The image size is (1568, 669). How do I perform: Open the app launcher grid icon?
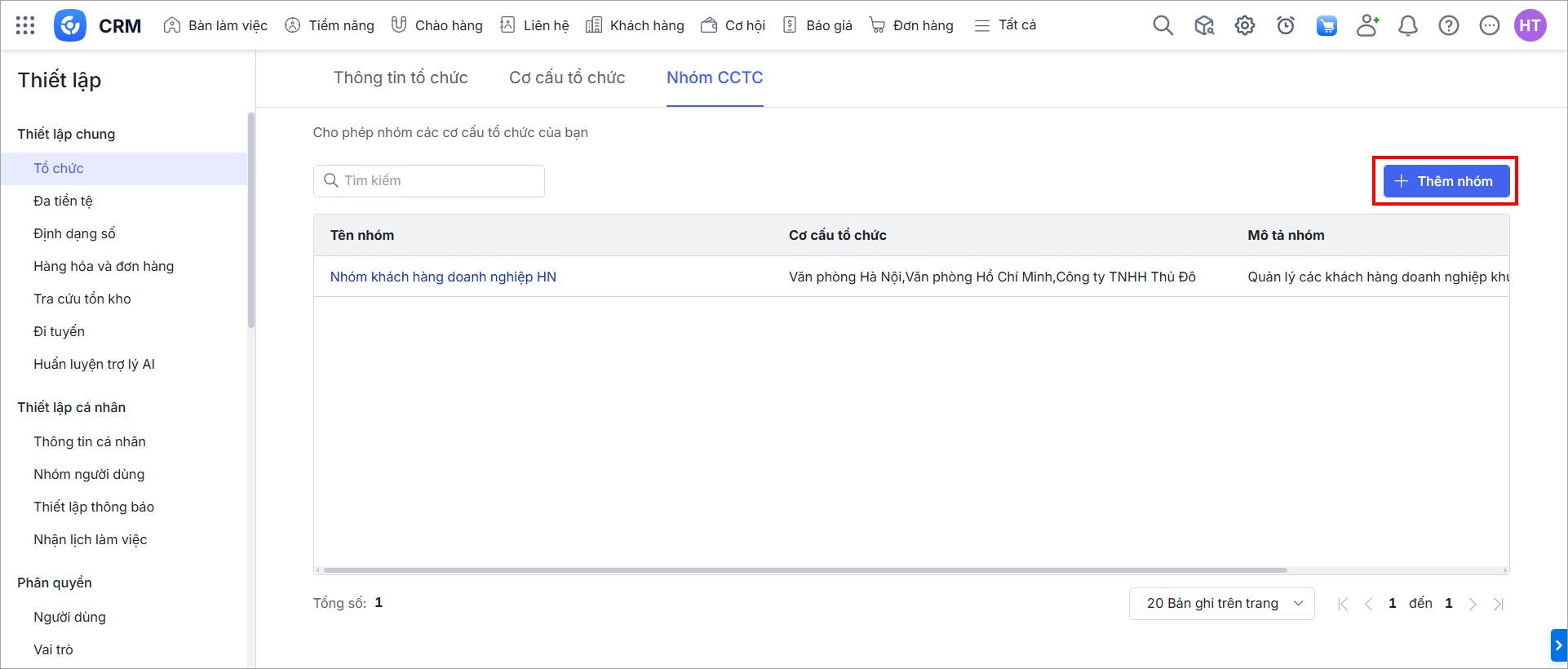[25, 25]
